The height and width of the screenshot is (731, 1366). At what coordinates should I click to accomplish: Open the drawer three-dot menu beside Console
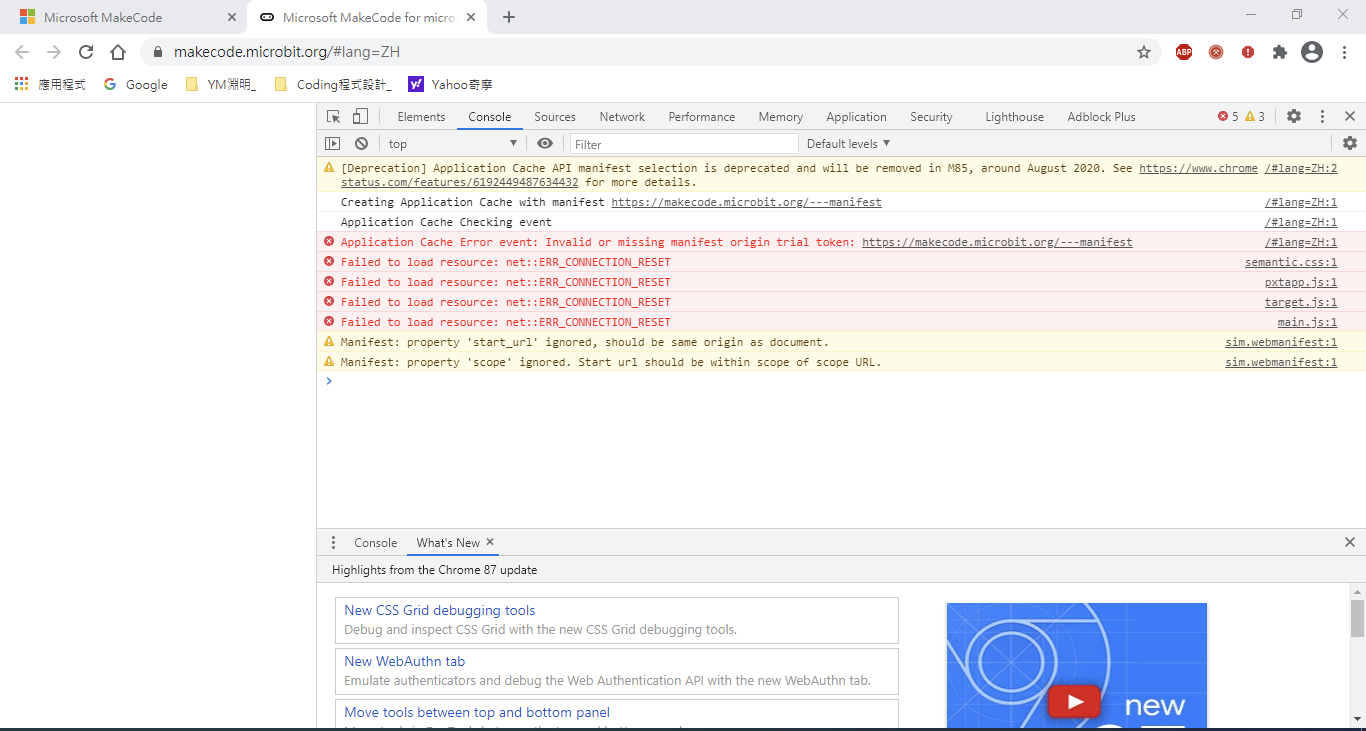(334, 542)
